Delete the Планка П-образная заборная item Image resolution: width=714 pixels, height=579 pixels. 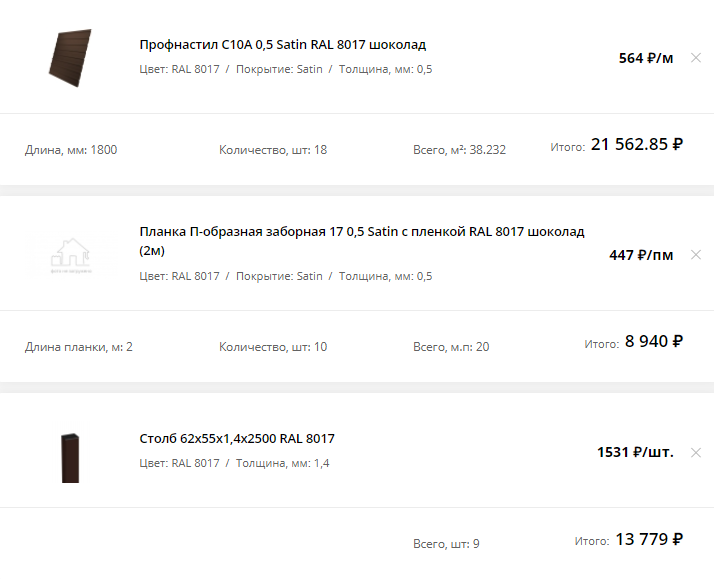click(x=696, y=255)
